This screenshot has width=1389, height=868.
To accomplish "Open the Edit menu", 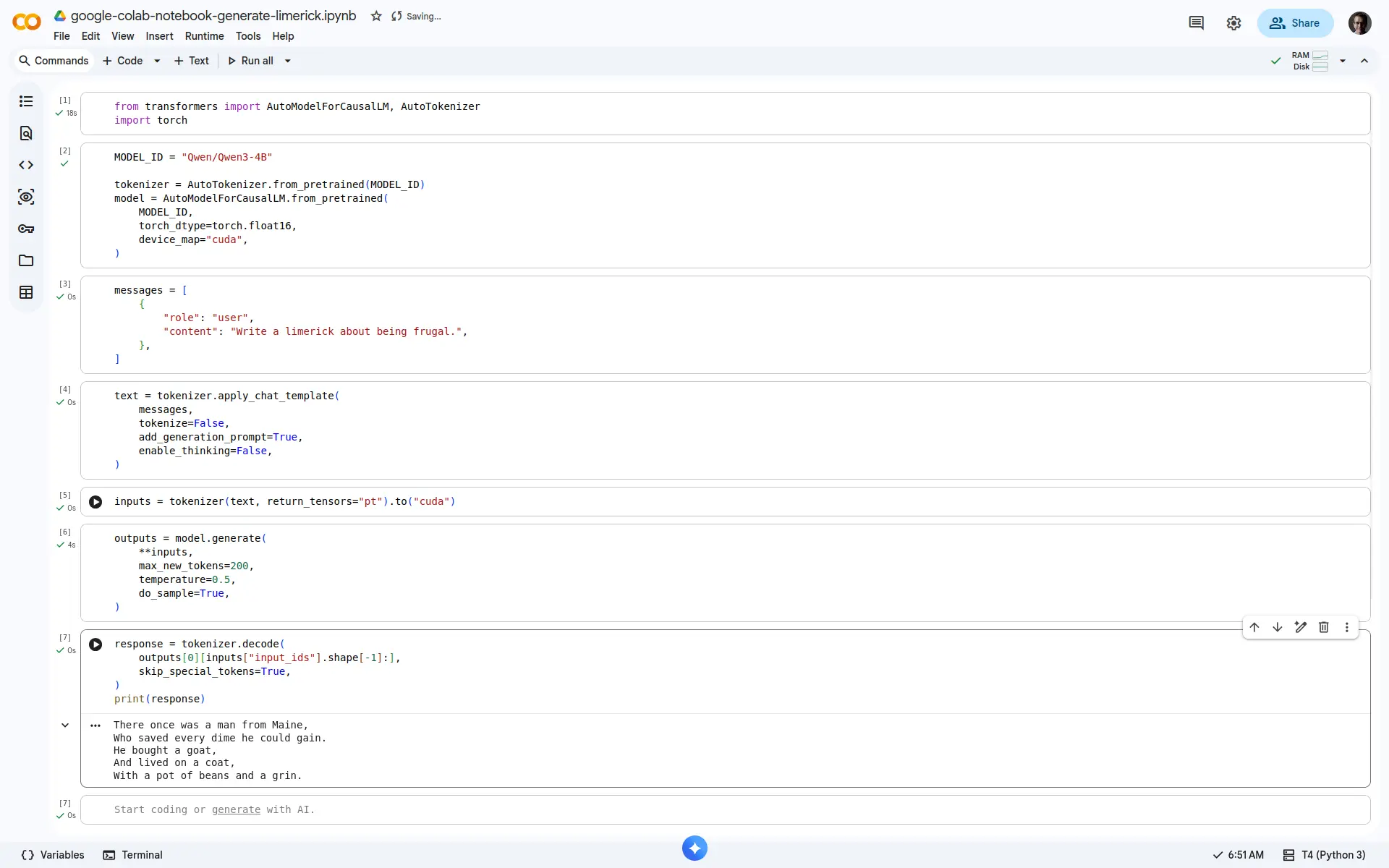I will [x=90, y=36].
